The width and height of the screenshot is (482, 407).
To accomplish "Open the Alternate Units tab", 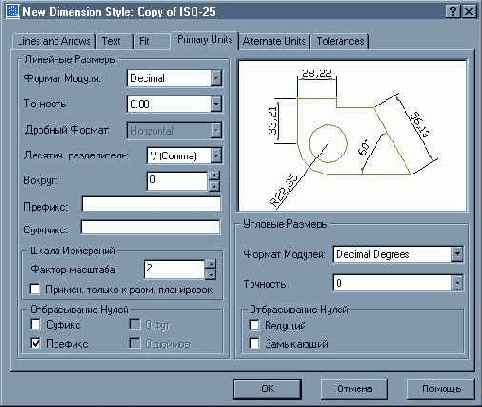I will [x=274, y=41].
